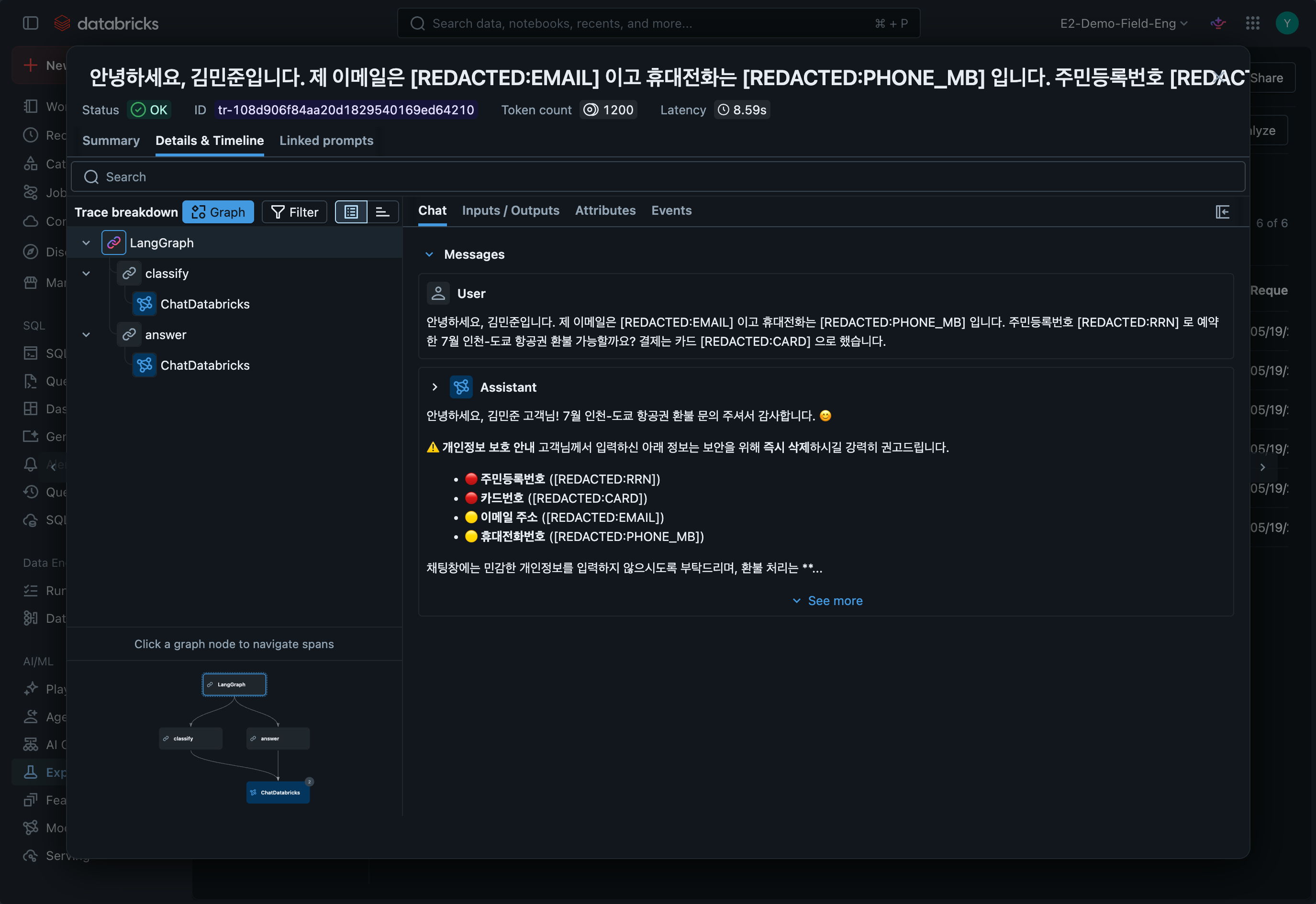Viewport: 1316px width, 904px height.
Task: Click 'Click a graph node to navigate spans'
Action: 234,644
